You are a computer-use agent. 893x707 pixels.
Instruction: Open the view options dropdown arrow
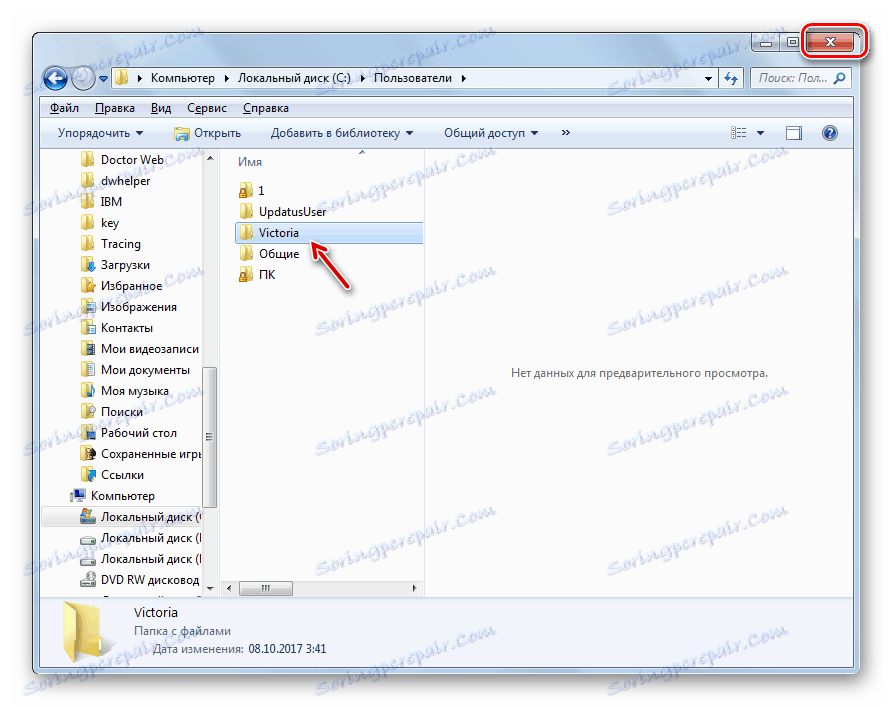pos(760,133)
